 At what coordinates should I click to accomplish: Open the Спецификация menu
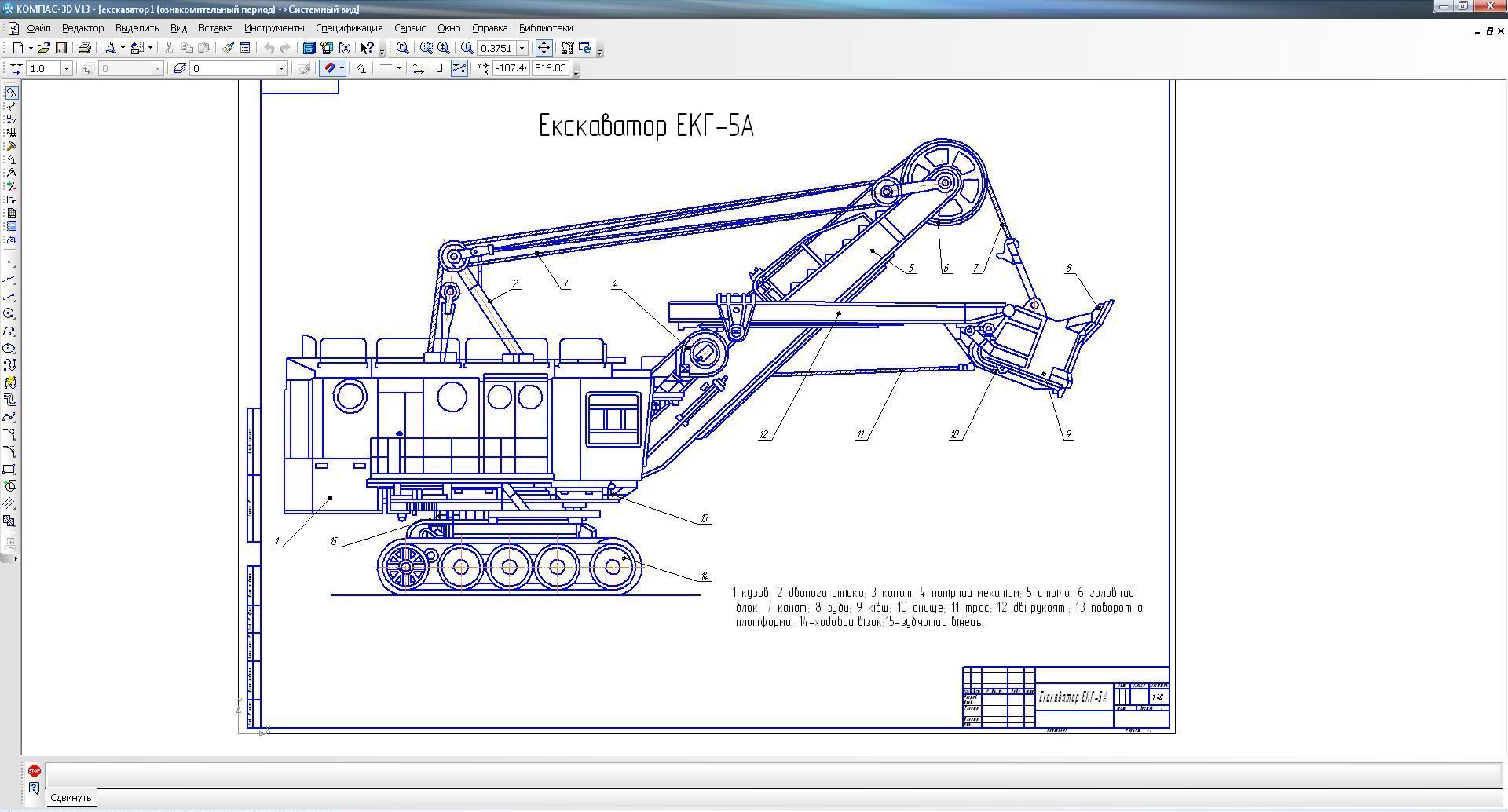point(349,28)
